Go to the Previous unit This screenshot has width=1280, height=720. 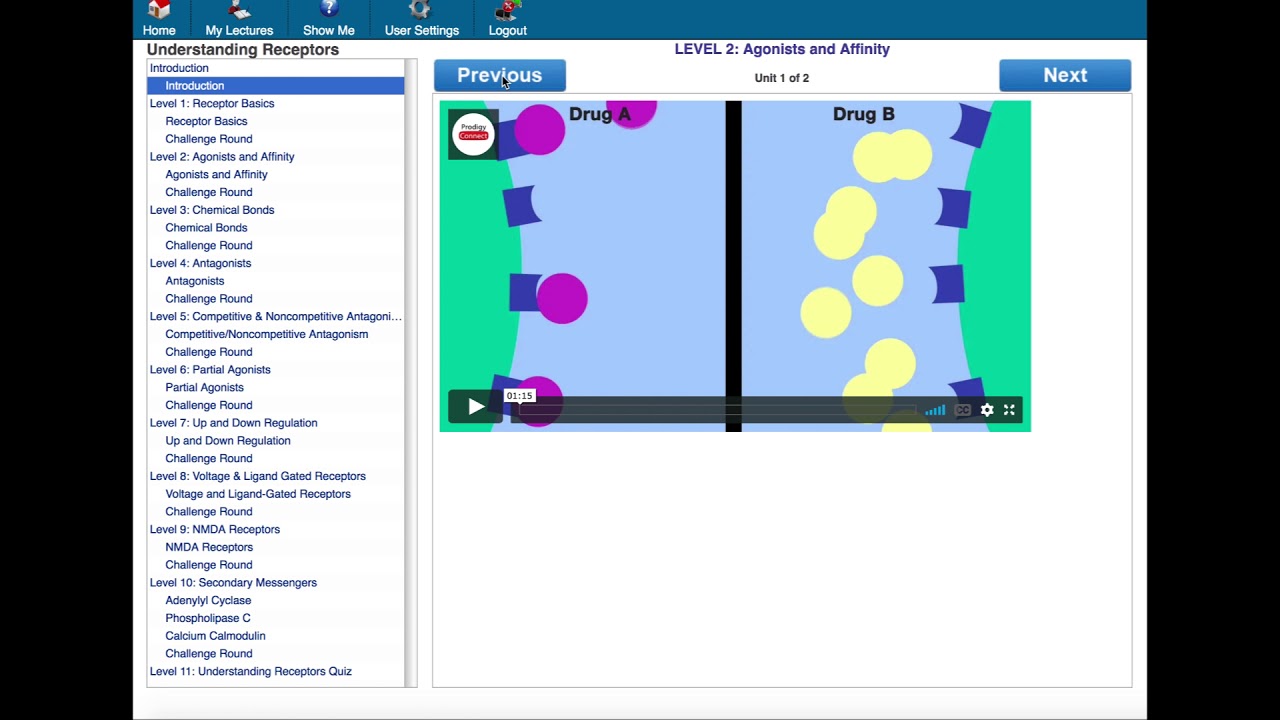coord(500,76)
